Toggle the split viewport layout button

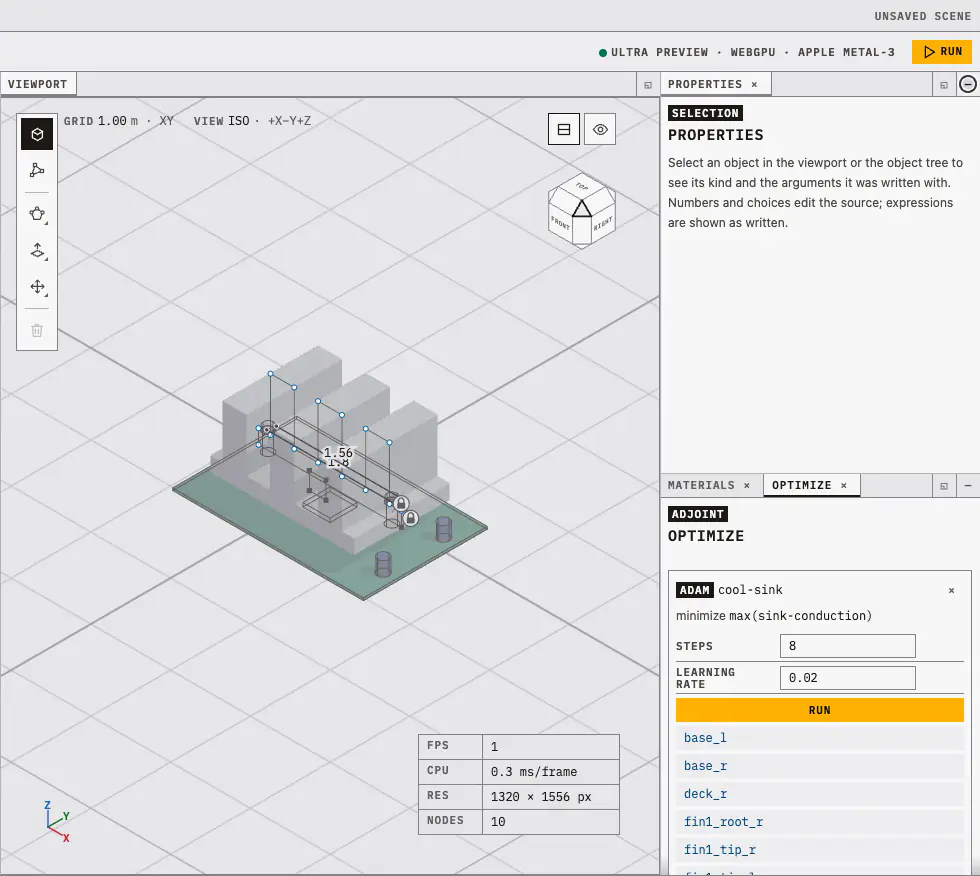[564, 129]
